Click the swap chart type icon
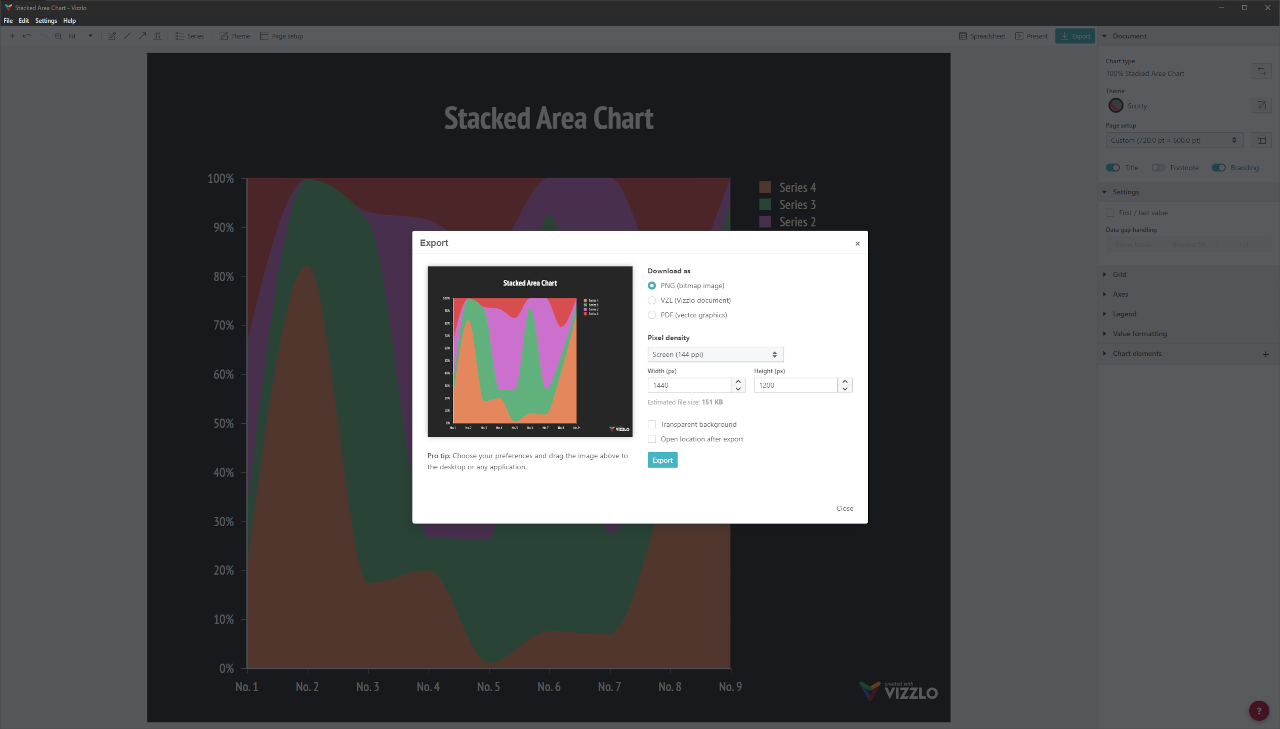1280x729 pixels. (1261, 71)
